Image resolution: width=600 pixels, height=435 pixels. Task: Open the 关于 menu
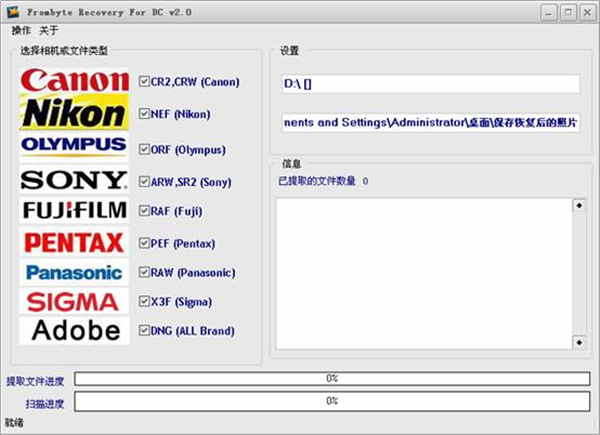pos(48,30)
